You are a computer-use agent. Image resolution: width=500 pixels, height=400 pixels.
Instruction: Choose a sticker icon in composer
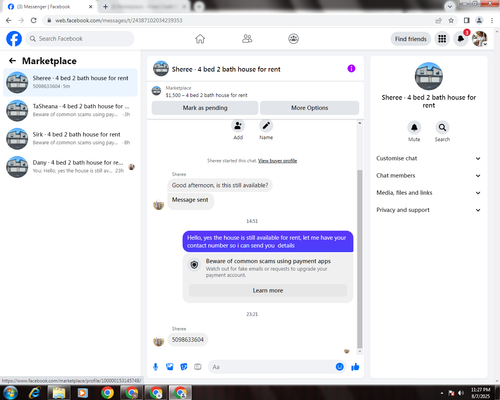click(x=184, y=367)
